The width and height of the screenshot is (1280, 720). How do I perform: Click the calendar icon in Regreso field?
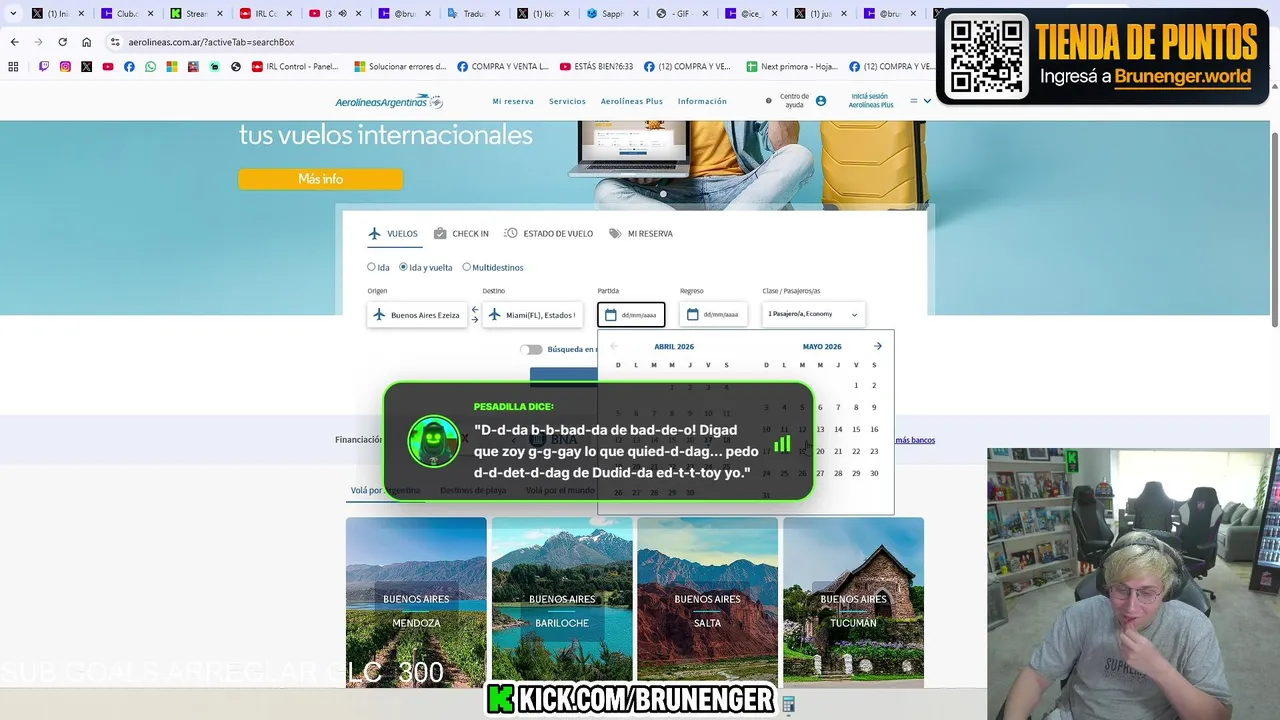tap(693, 315)
